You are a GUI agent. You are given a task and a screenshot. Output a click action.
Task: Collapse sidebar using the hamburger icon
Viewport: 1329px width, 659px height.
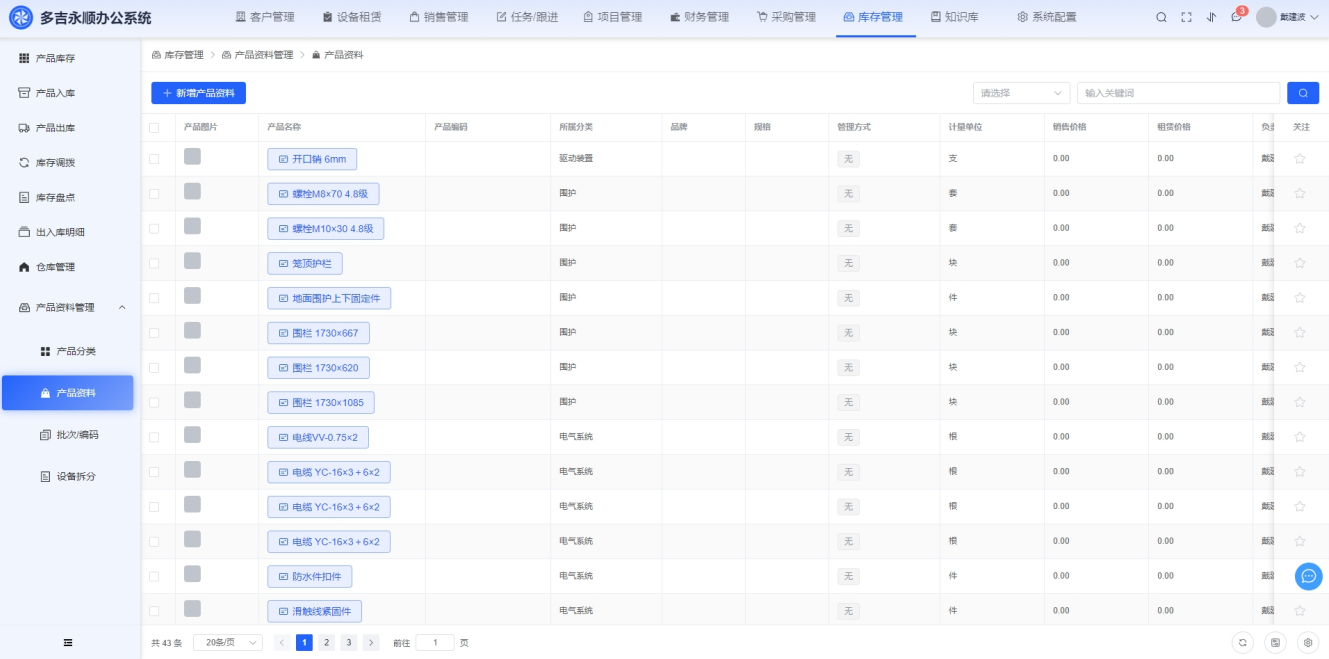68,642
